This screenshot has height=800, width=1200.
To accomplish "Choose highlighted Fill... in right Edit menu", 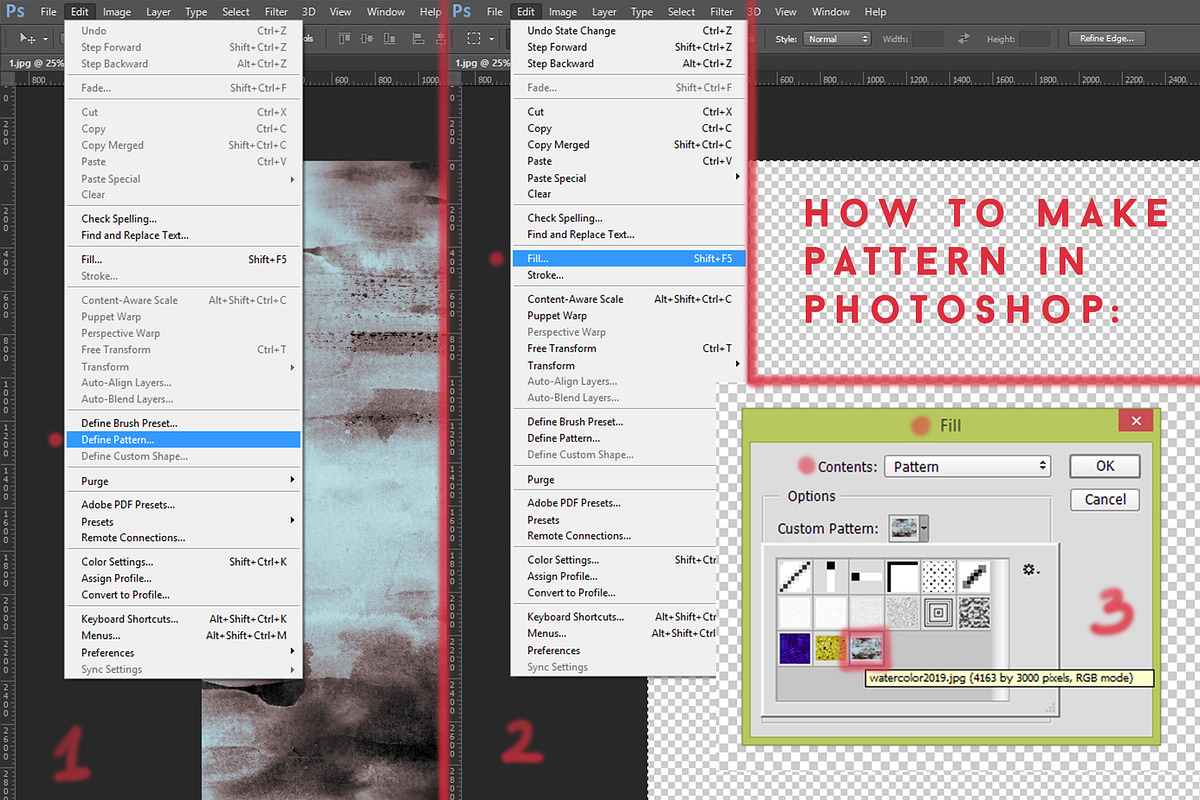I will coord(629,258).
